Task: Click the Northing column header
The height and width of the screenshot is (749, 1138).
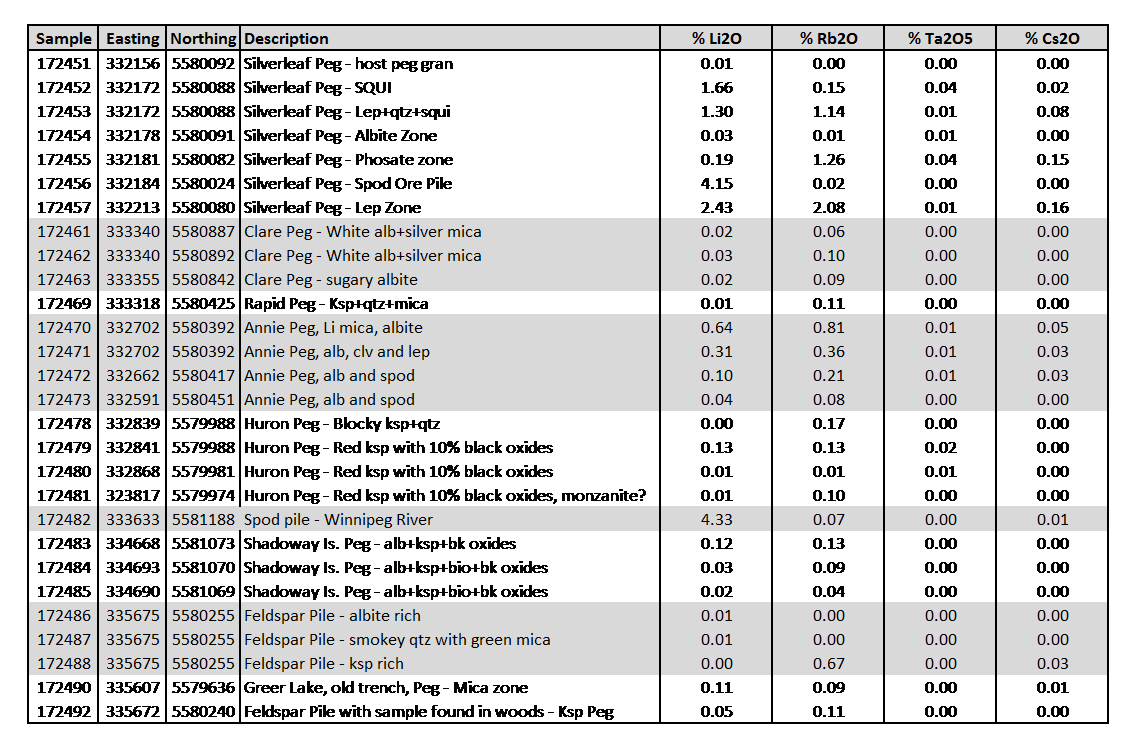Action: click(x=203, y=38)
